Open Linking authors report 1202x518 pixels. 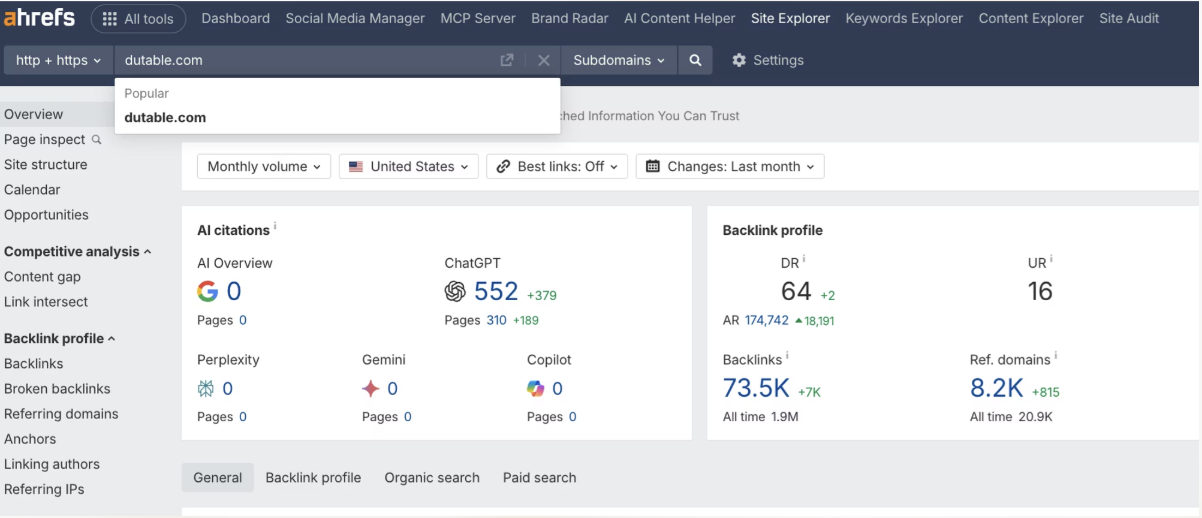pos(51,463)
